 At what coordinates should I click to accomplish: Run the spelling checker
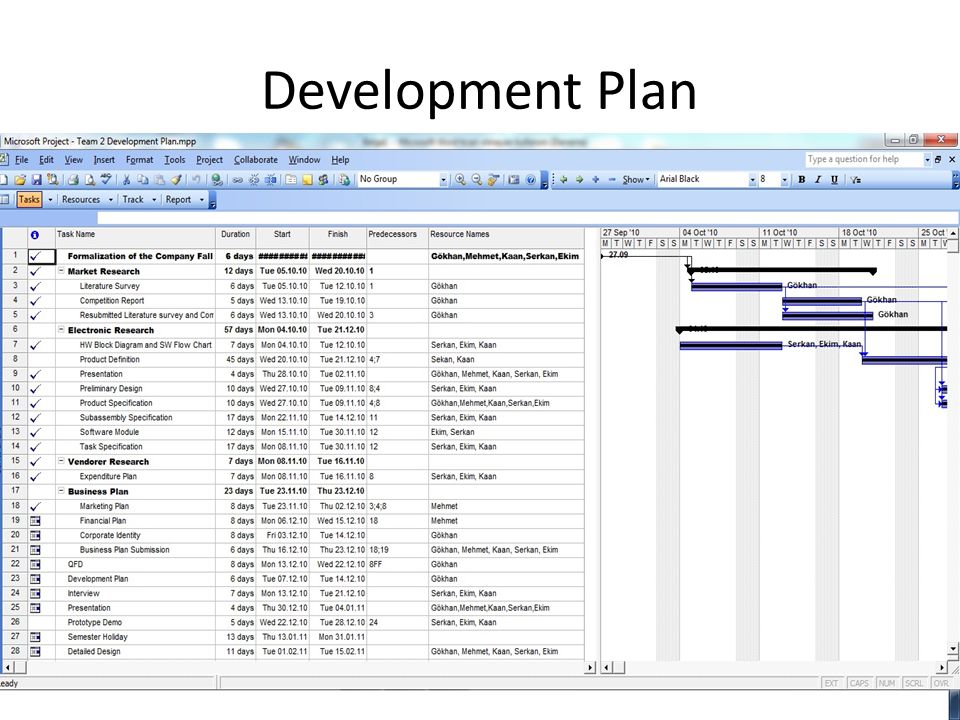pyautogui.click(x=106, y=179)
